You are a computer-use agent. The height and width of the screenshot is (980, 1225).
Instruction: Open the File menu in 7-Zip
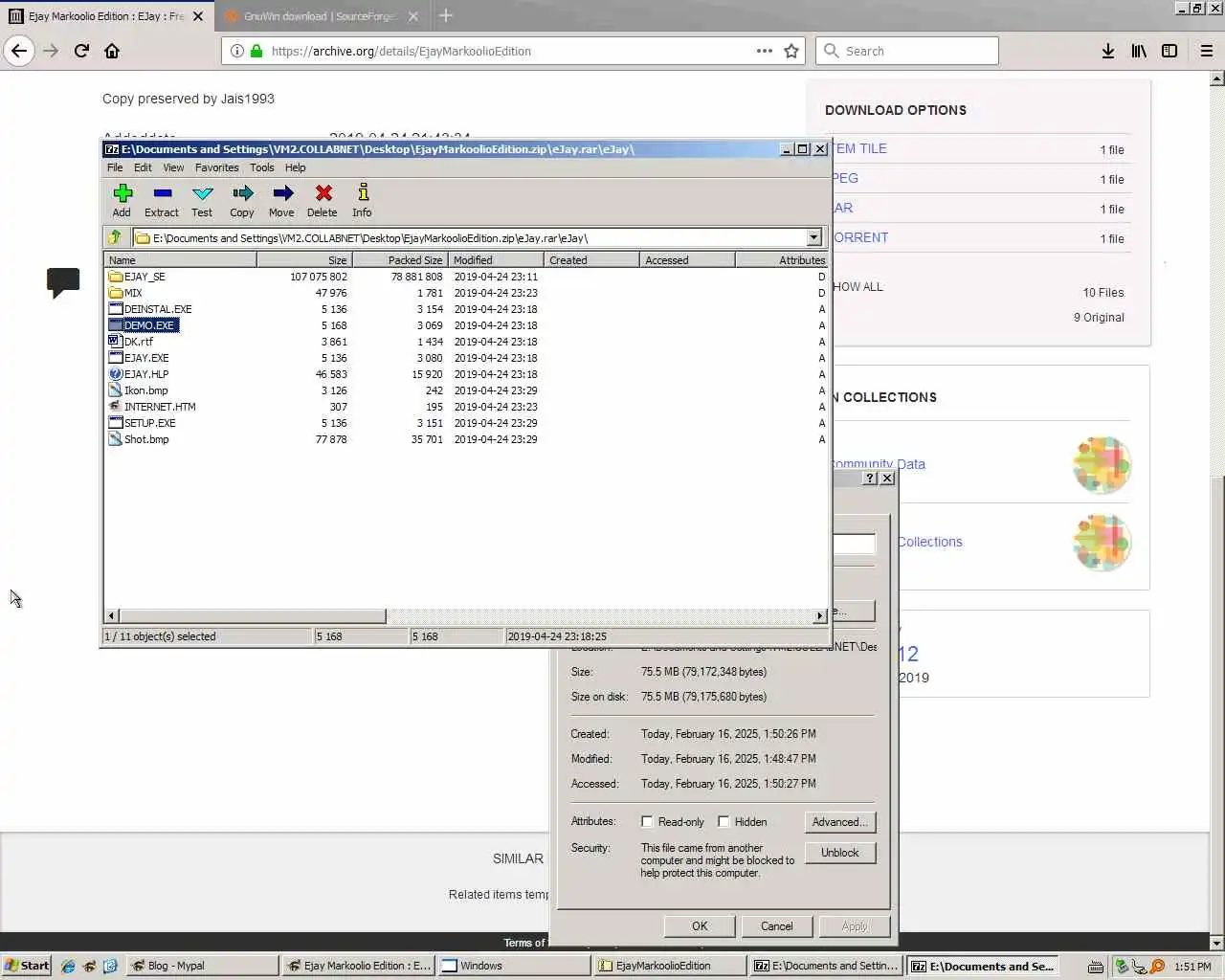tap(115, 167)
